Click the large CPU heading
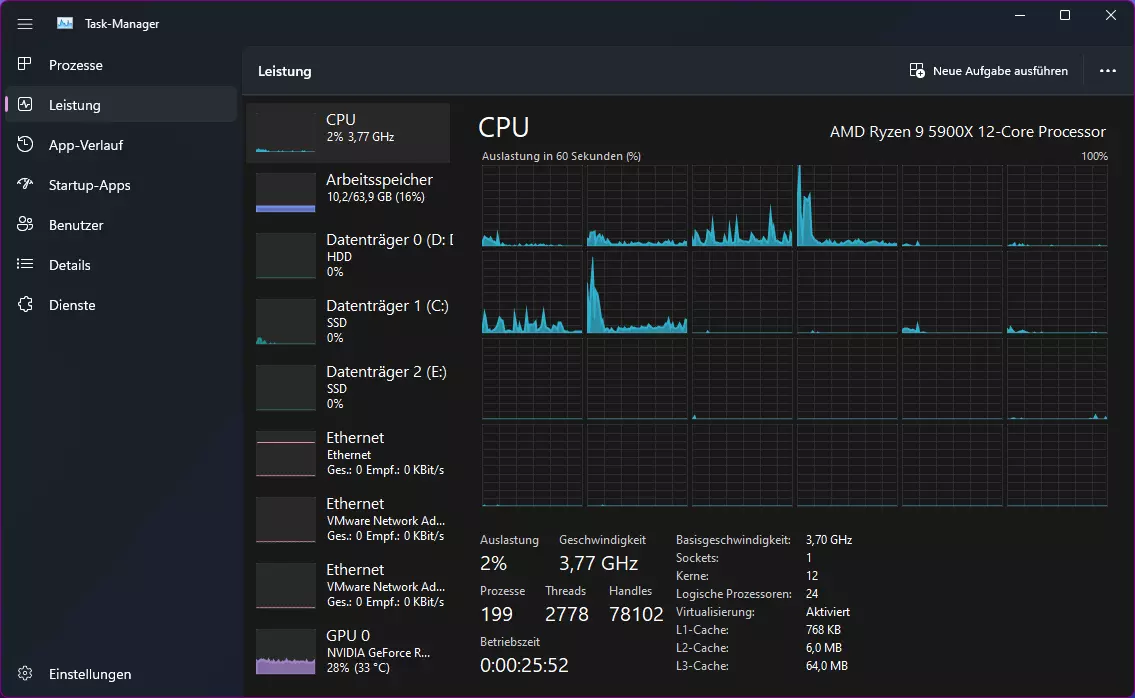This screenshot has width=1135, height=698. coord(503,127)
